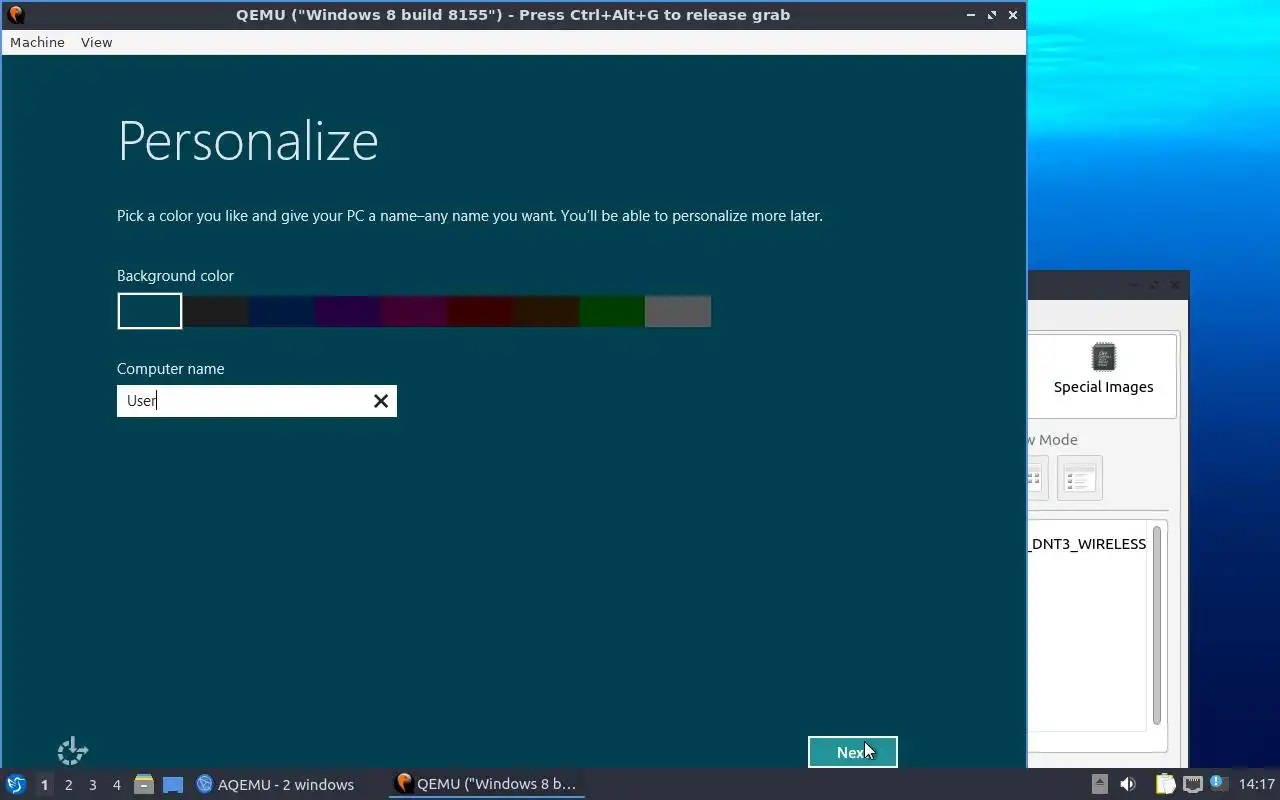The width and height of the screenshot is (1280, 800).
Task: Select the purple background color swatch
Action: [x=348, y=311]
